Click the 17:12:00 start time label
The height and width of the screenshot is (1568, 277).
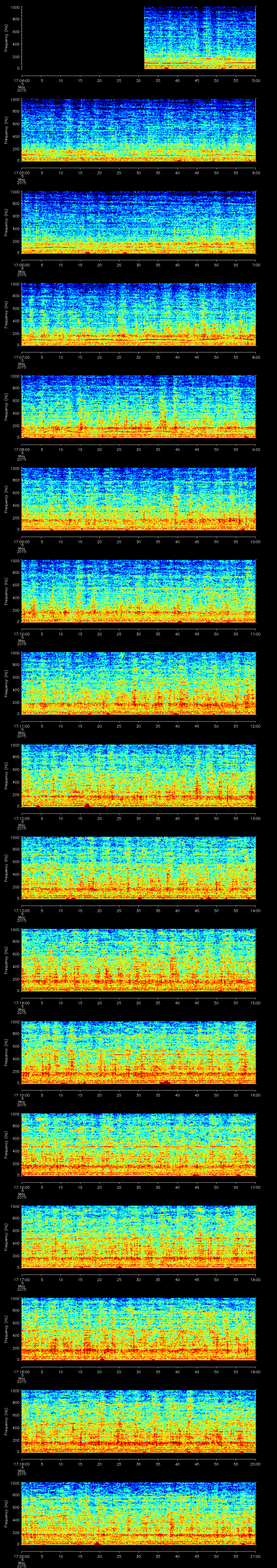(x=21, y=818)
